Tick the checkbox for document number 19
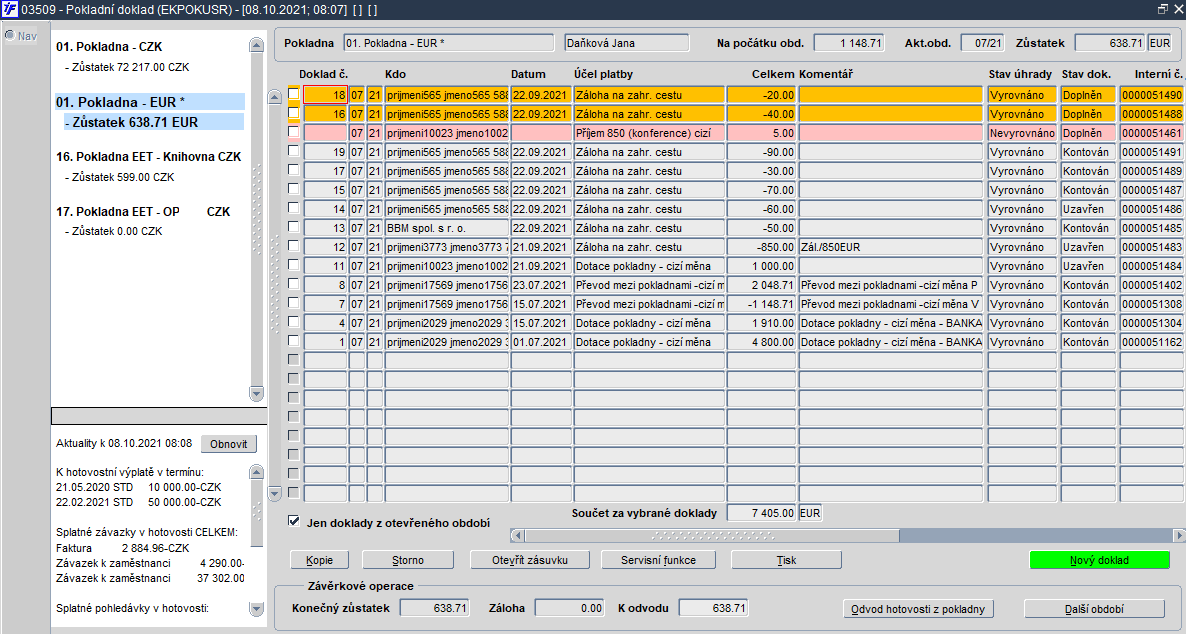This screenshot has width=1186, height=634. pyautogui.click(x=293, y=151)
